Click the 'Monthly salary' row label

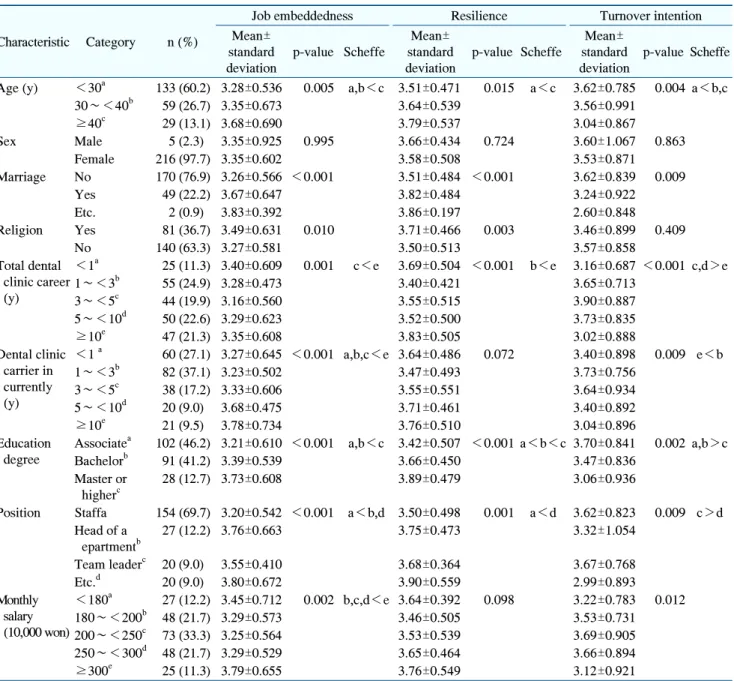(19, 608)
